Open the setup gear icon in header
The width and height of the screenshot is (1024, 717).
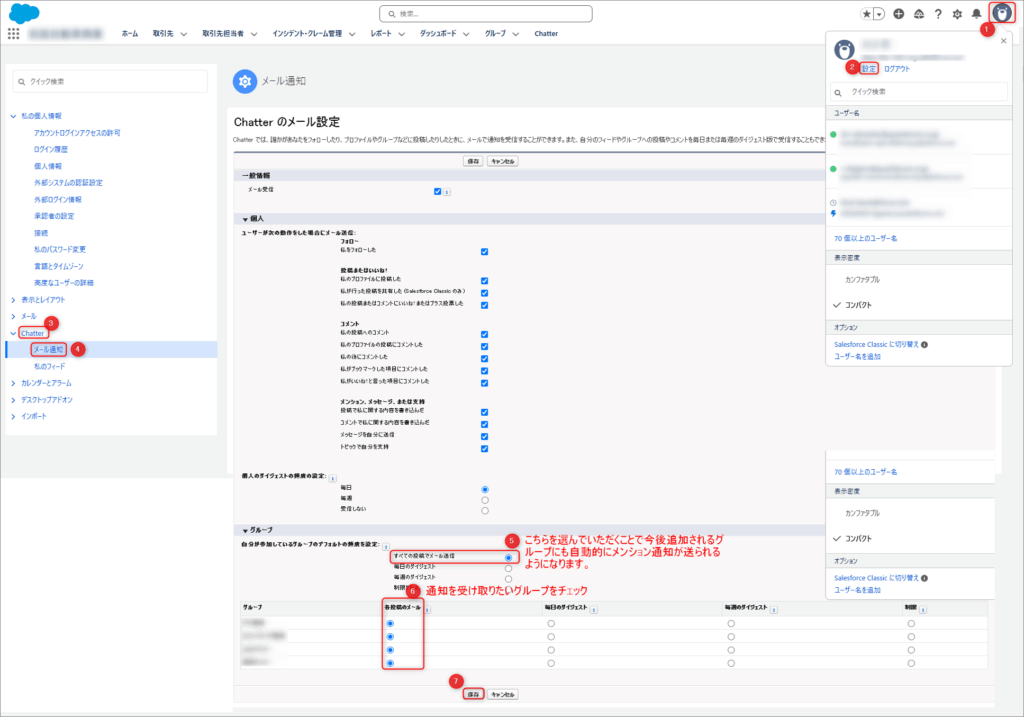coord(957,14)
